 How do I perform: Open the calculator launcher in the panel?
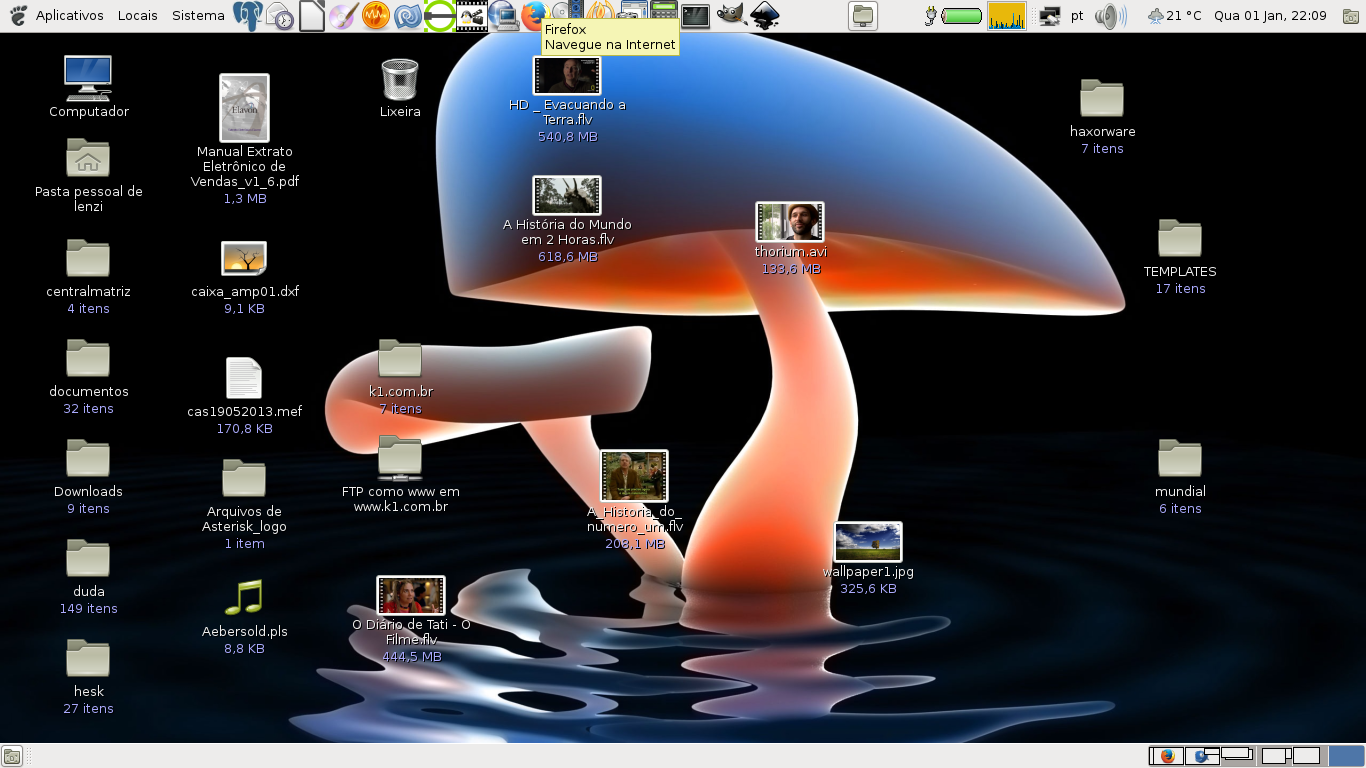pos(663,15)
